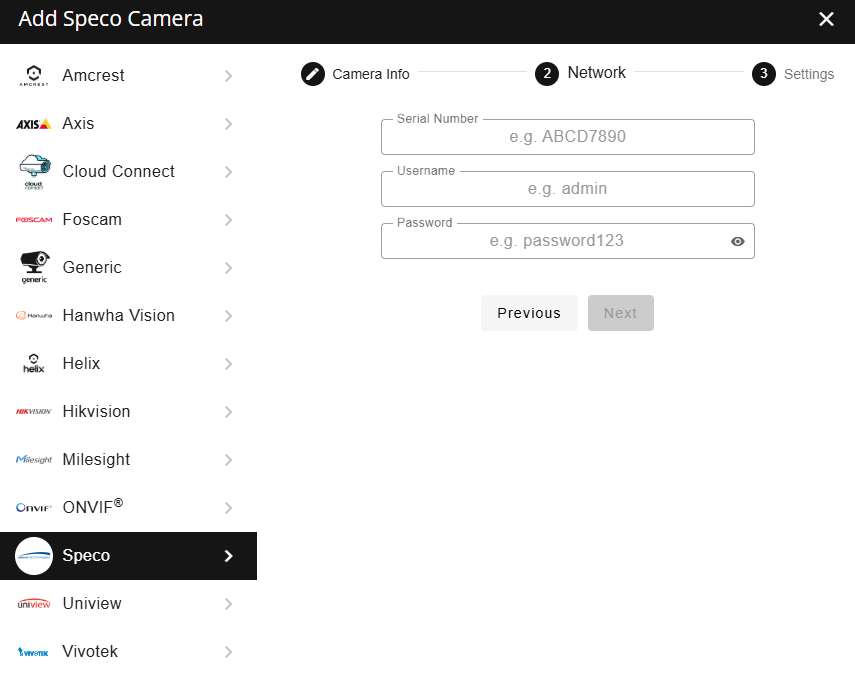Click the Uniview logo icon
855x679 pixels.
pyautogui.click(x=34, y=604)
